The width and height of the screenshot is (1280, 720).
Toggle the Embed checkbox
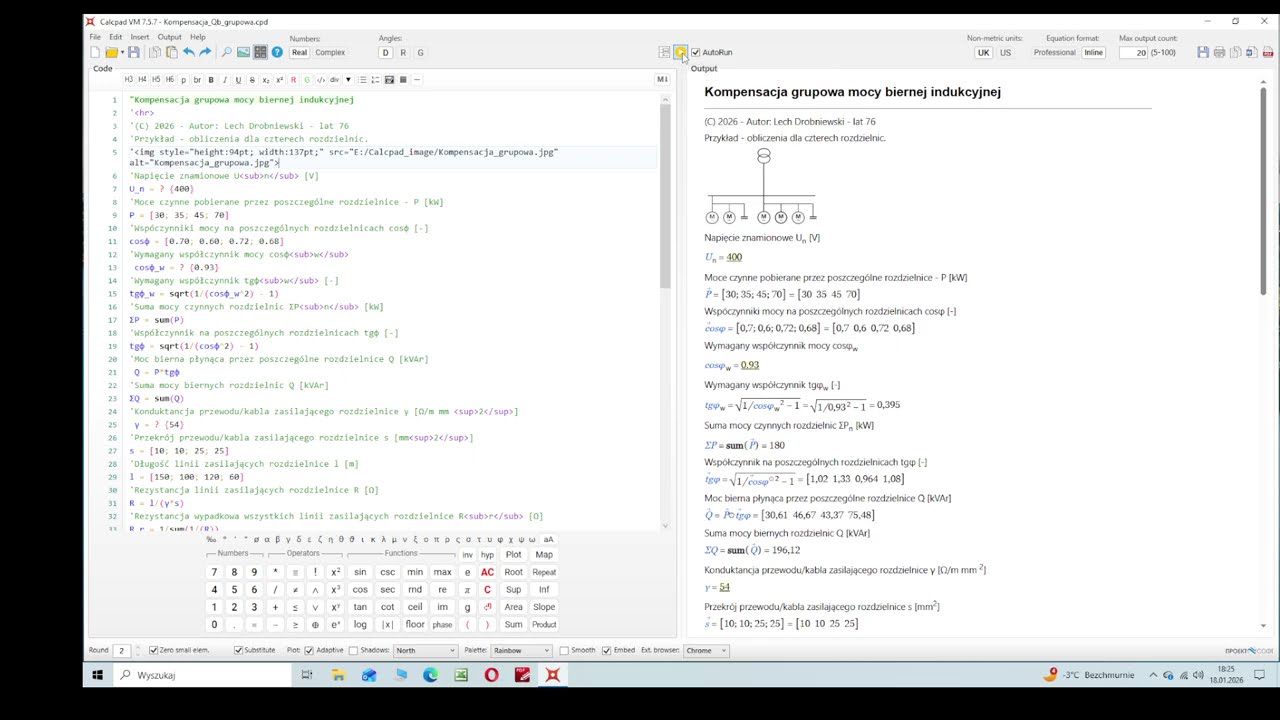606,650
